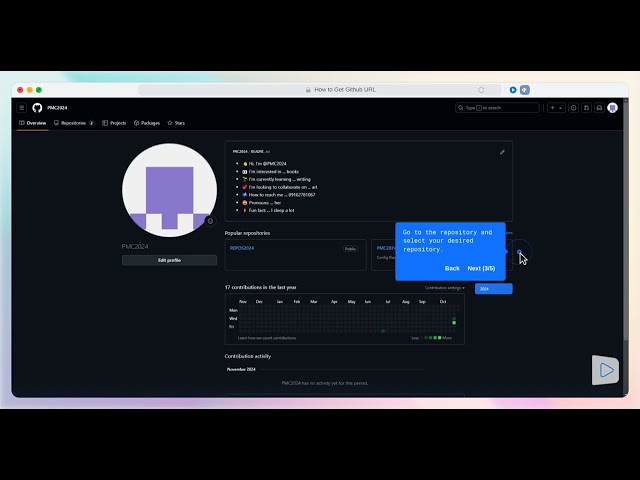The image size is (640, 480).
Task: Click the blue hotspot dot beside the tooltip
Action: click(519, 252)
